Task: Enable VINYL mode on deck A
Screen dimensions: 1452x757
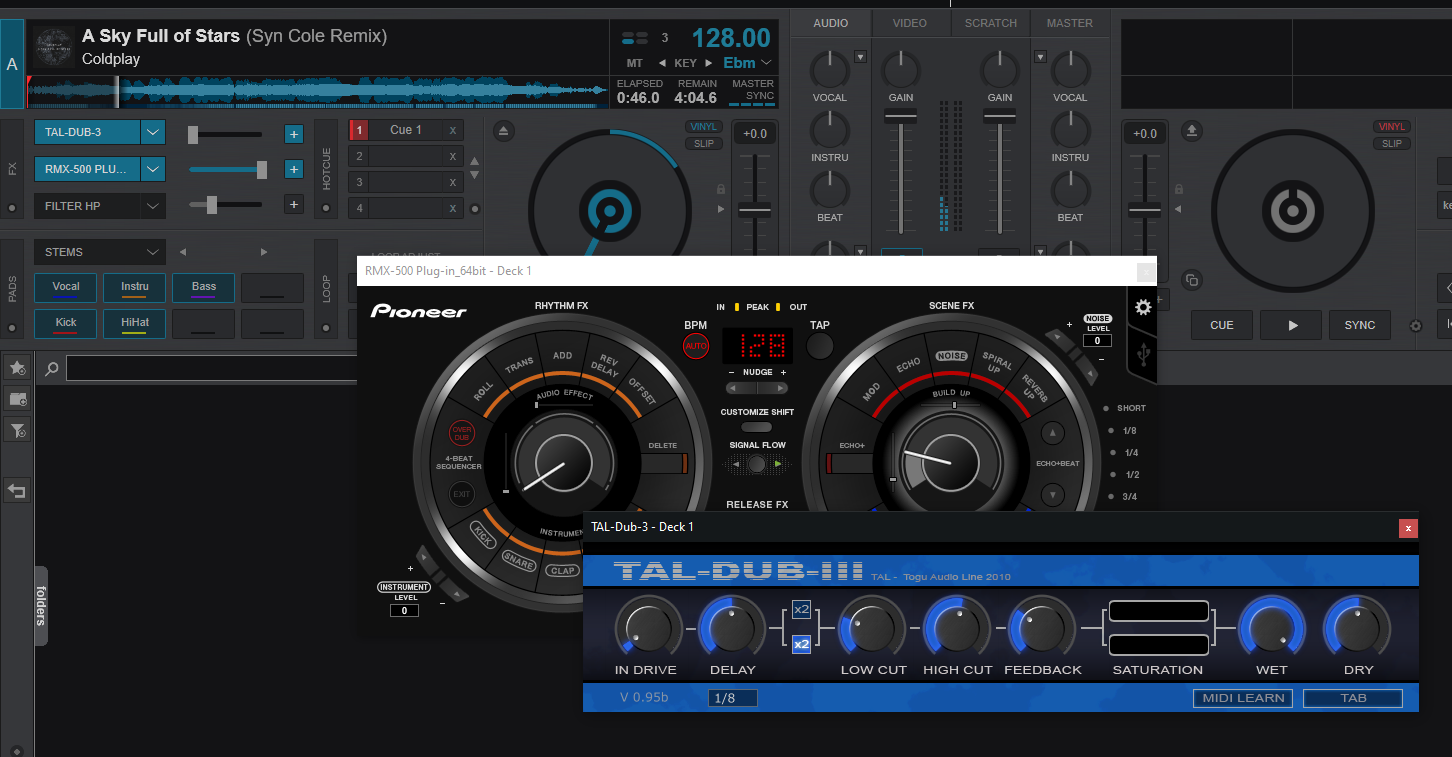Action: click(703, 127)
